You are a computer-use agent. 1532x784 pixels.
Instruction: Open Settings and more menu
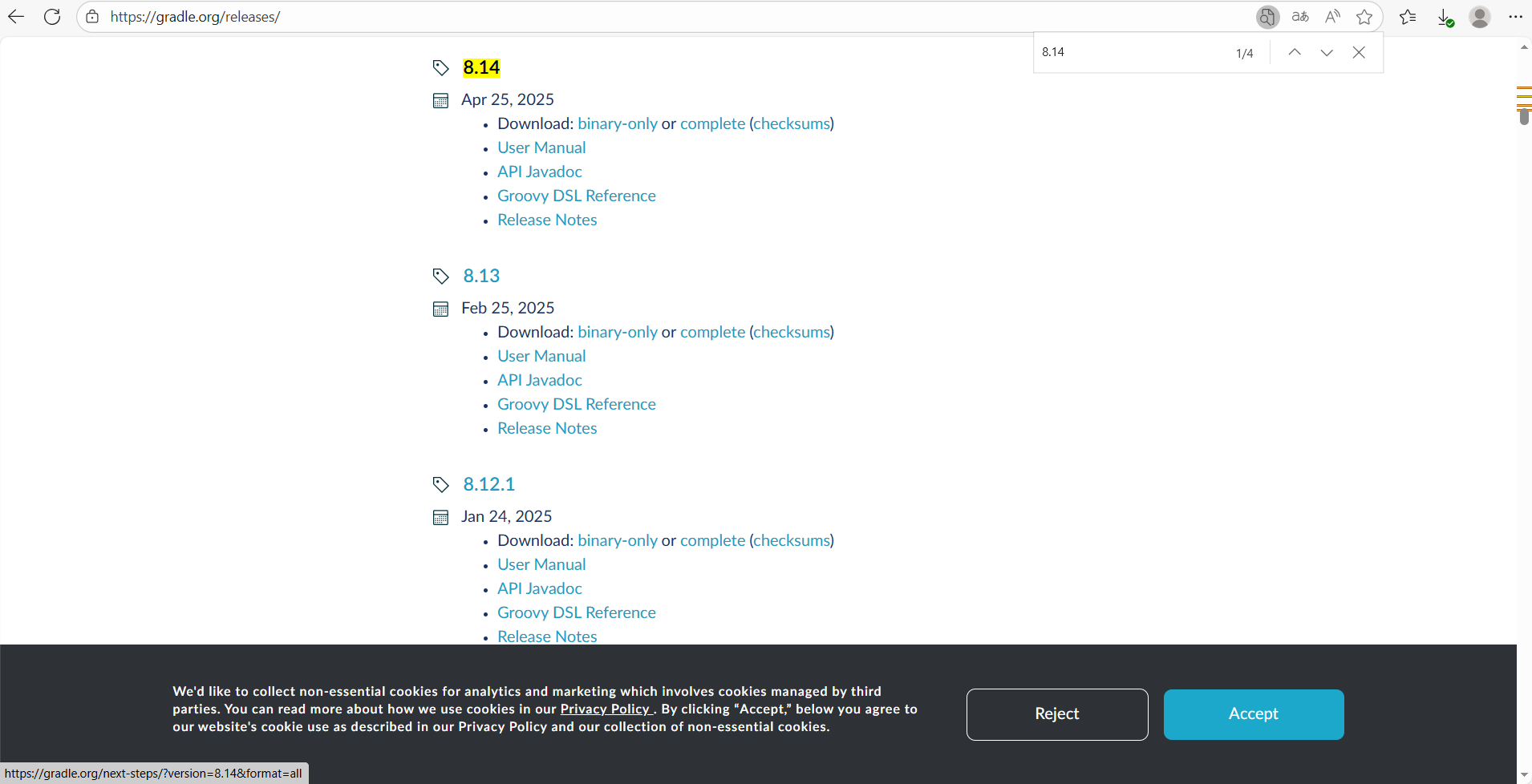coord(1515,17)
